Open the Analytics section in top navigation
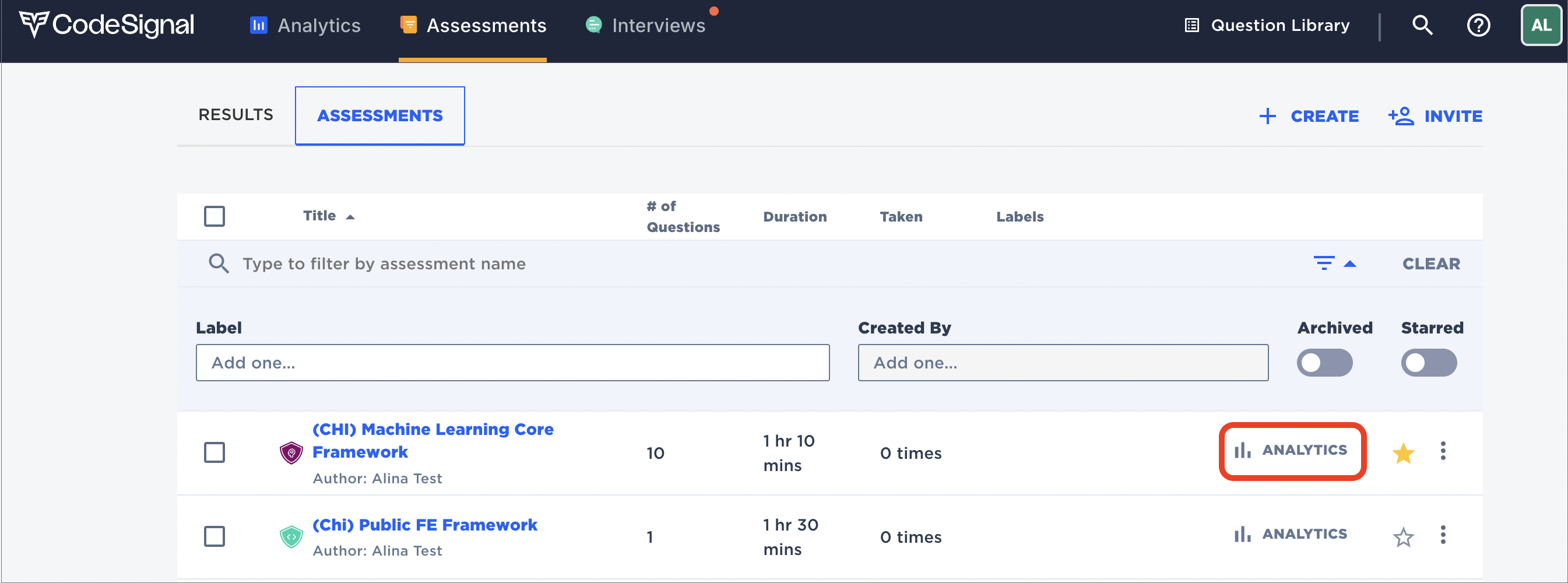1568x583 pixels. (x=305, y=26)
